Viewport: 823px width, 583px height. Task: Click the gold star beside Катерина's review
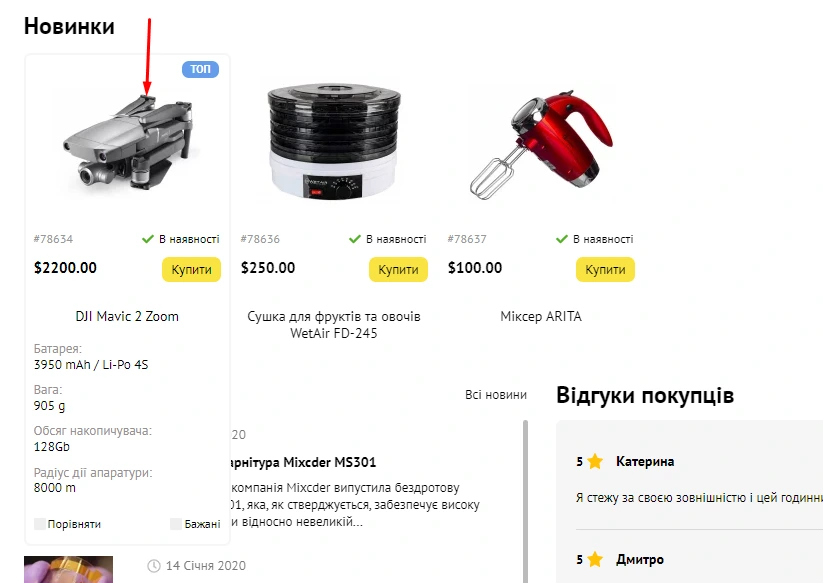(595, 462)
